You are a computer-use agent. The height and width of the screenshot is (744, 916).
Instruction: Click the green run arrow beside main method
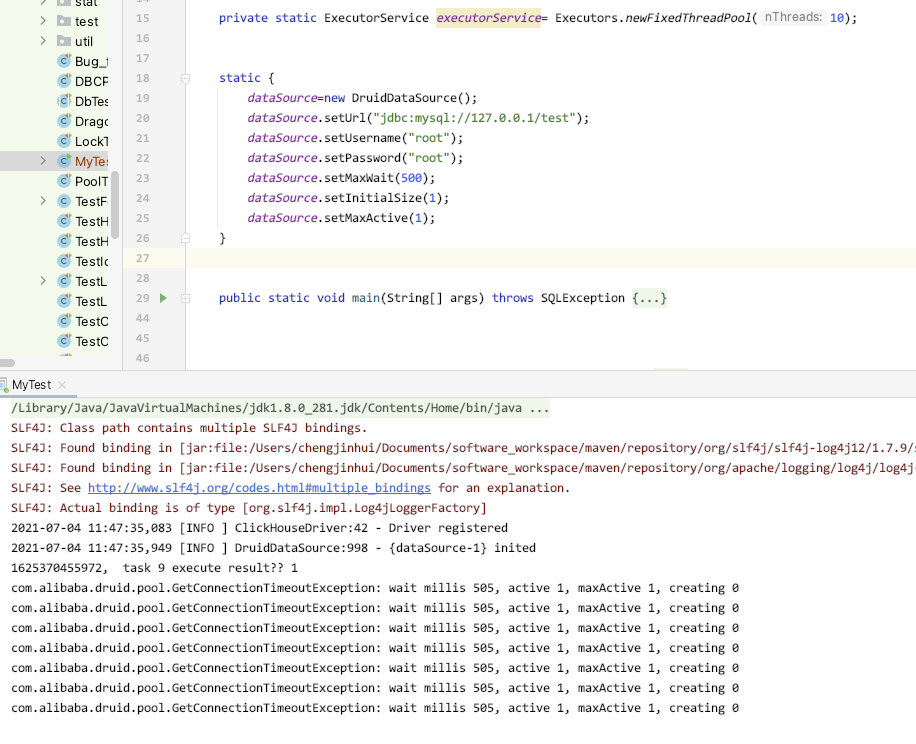click(164, 298)
